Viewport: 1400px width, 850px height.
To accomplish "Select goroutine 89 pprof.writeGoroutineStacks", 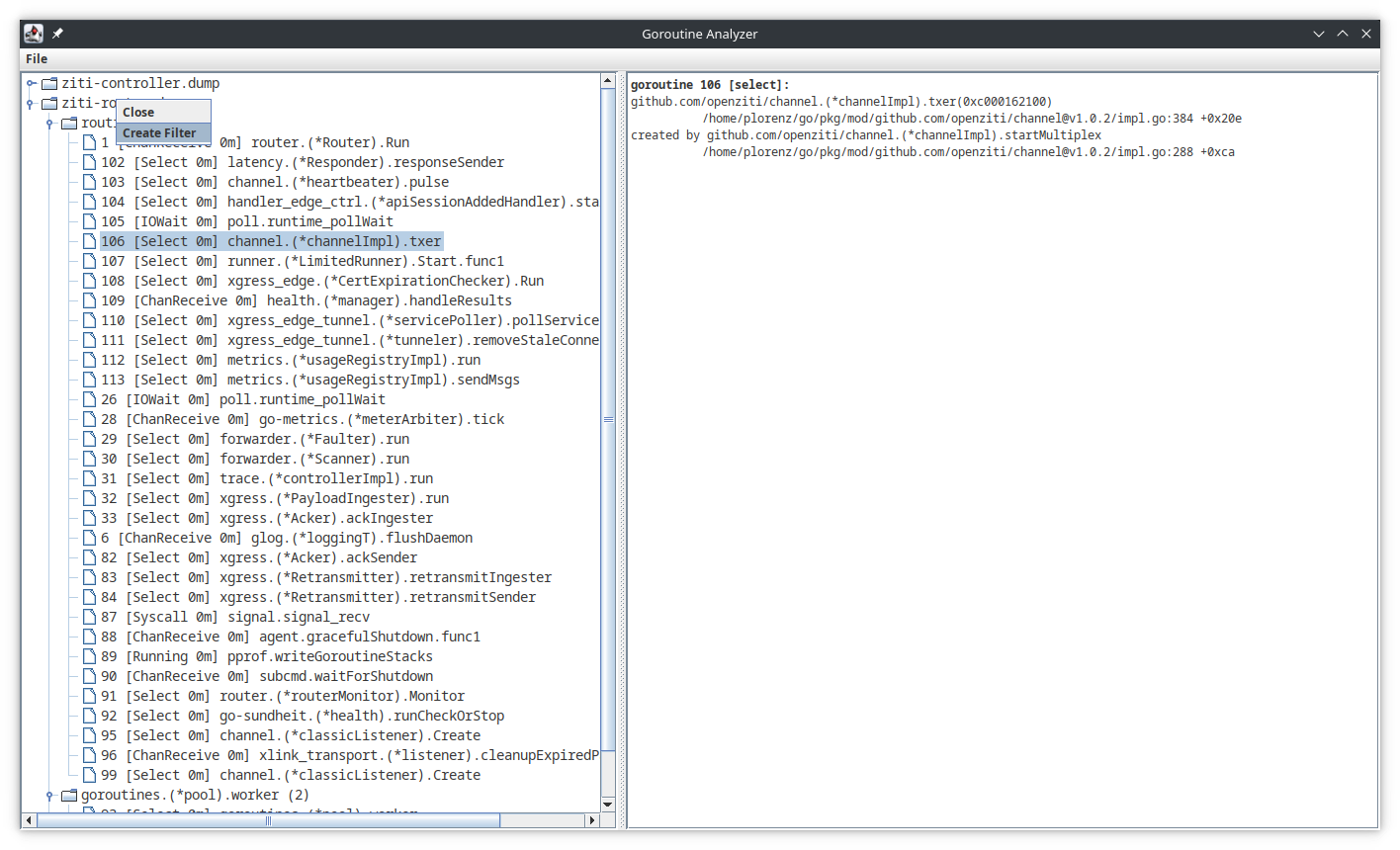I will pyautogui.click(x=267, y=656).
